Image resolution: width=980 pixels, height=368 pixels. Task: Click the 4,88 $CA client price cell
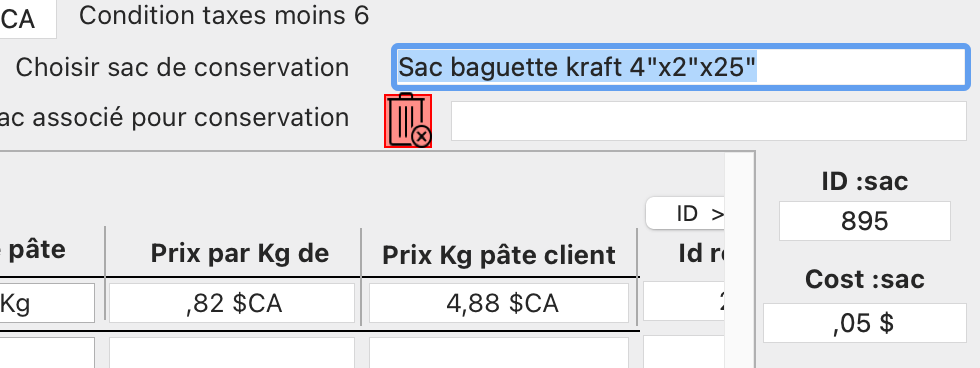pyautogui.click(x=499, y=303)
